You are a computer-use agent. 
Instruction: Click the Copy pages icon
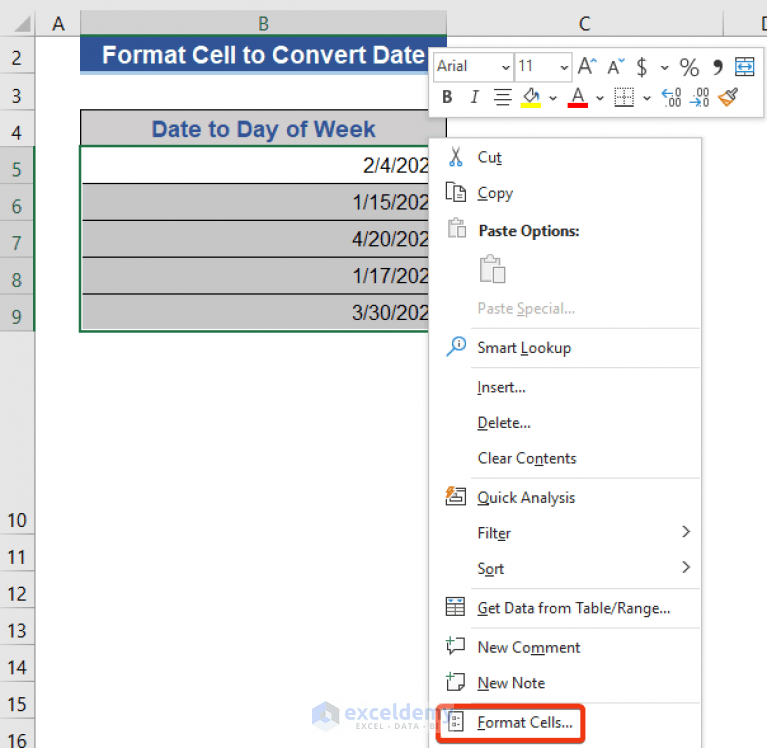point(455,192)
